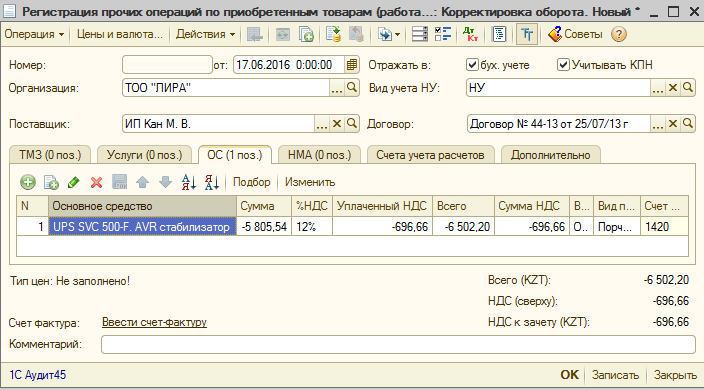Click the print form report icon
The image size is (704, 390).
point(499,34)
